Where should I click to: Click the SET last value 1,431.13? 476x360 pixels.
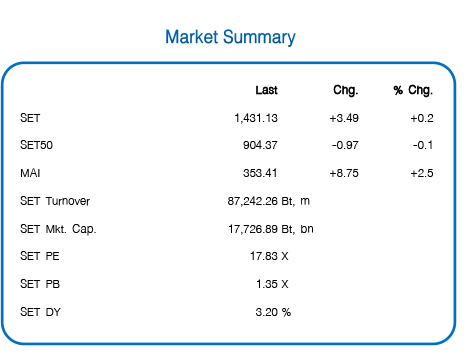(256, 118)
